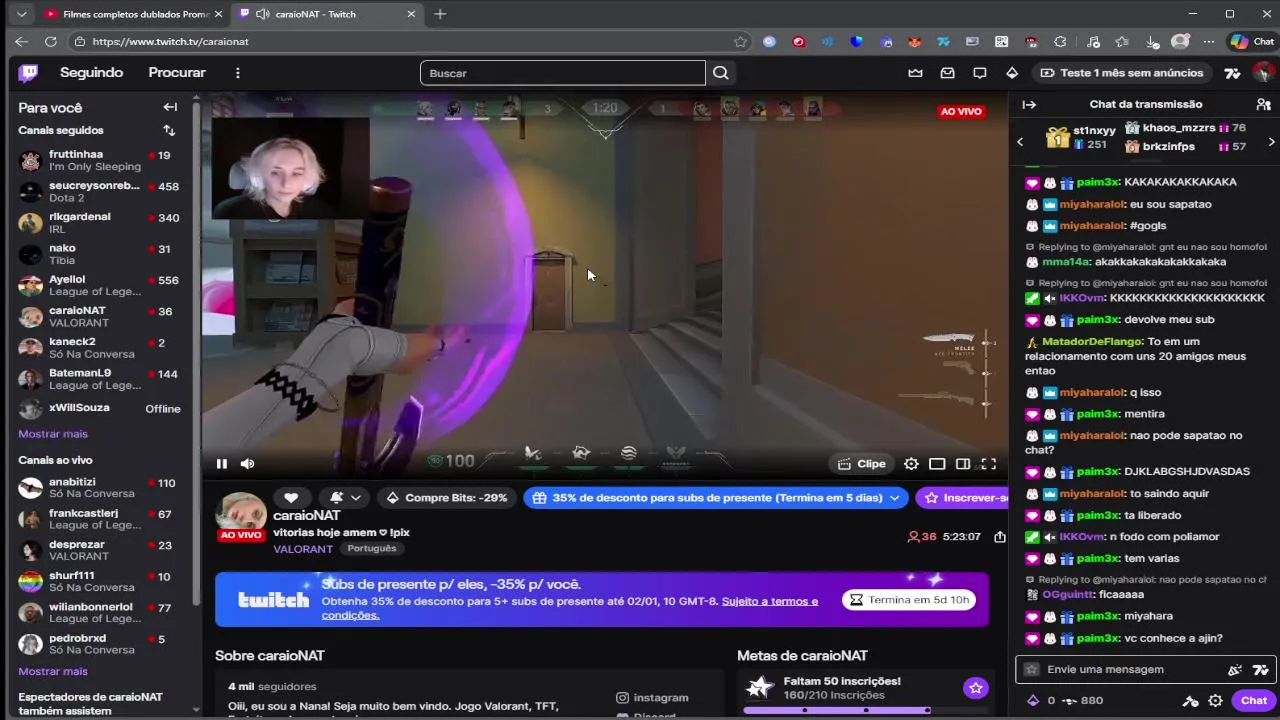Click the Twitch search field Buscar
The width and height of the screenshot is (1280, 720).
(x=563, y=73)
